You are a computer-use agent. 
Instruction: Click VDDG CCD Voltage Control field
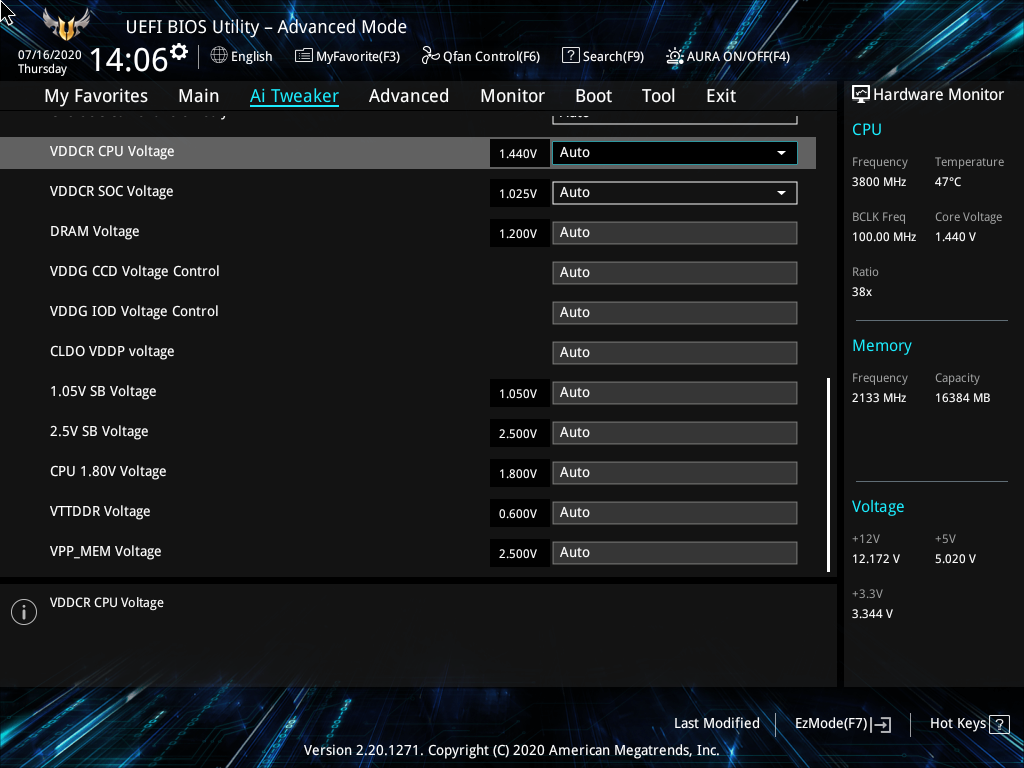(675, 273)
